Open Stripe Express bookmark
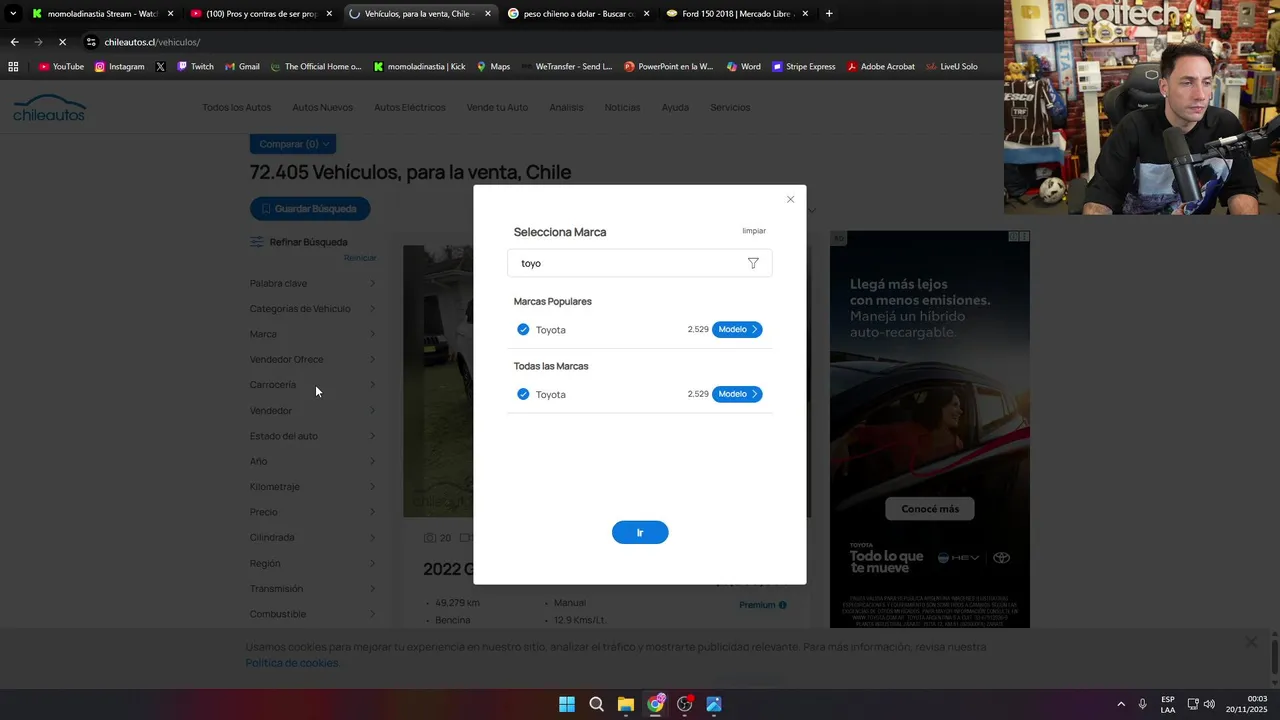This screenshot has height=720, width=1280. point(804,67)
